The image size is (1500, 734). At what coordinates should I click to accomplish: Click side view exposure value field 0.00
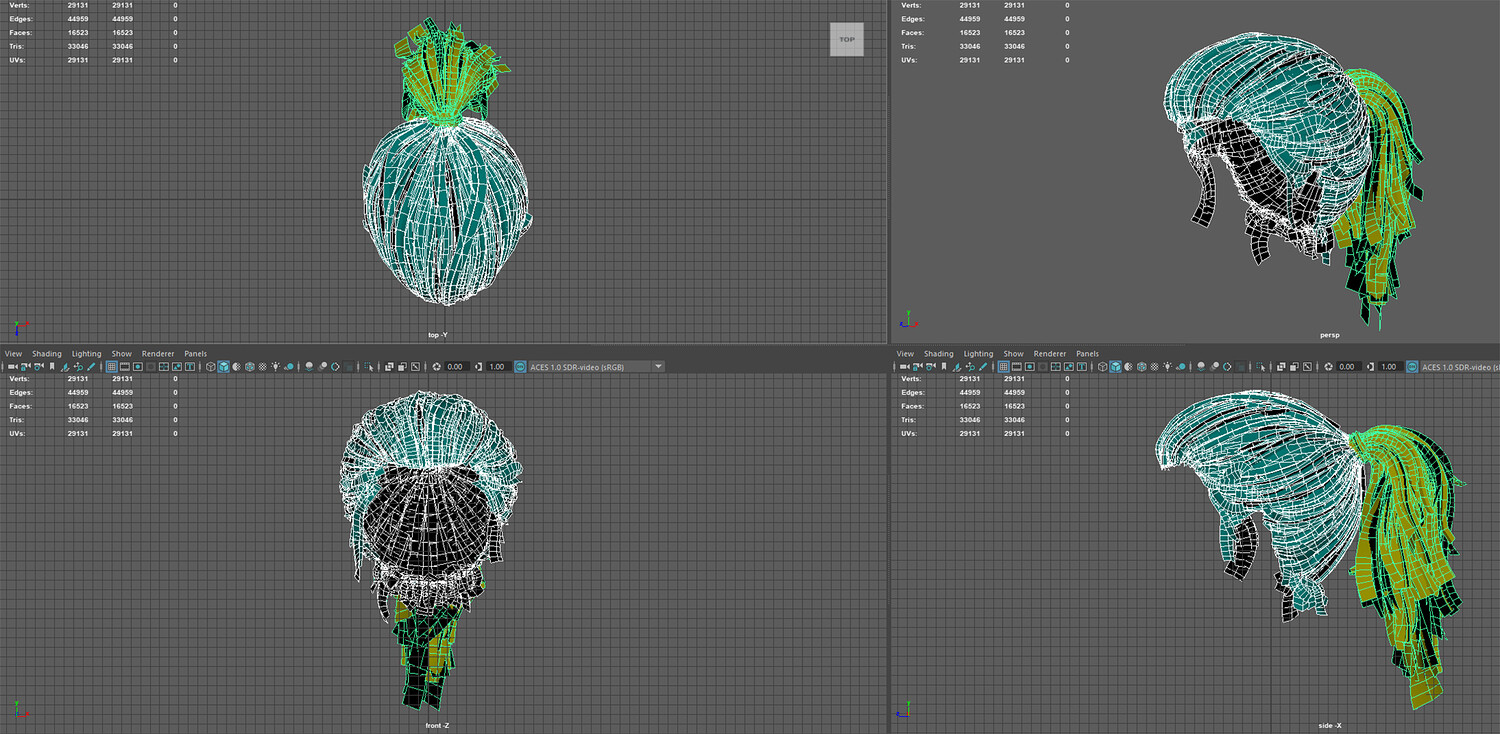pyautogui.click(x=1348, y=367)
